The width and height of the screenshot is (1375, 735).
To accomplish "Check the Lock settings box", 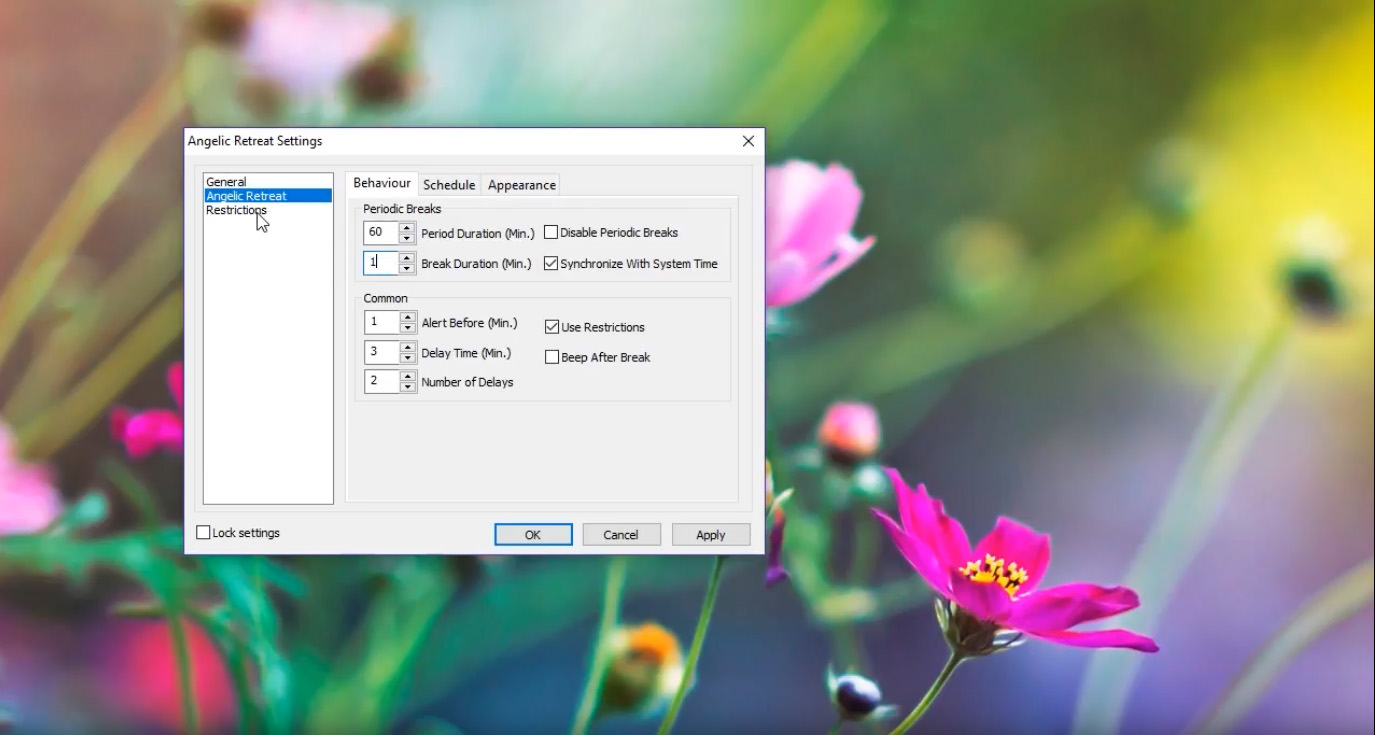I will coord(204,533).
